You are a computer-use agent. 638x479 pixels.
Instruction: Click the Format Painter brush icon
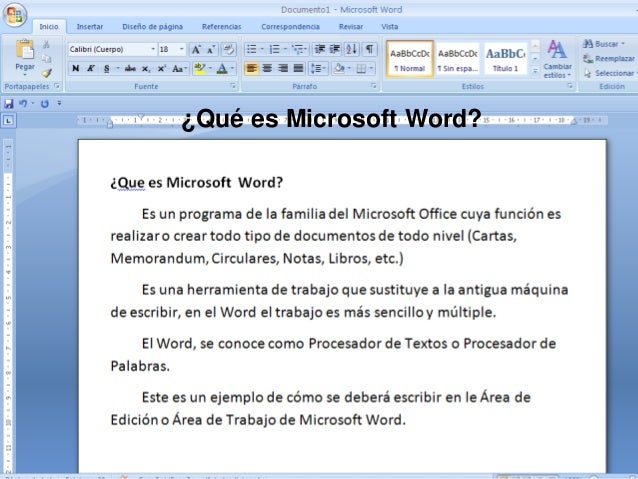(46, 73)
